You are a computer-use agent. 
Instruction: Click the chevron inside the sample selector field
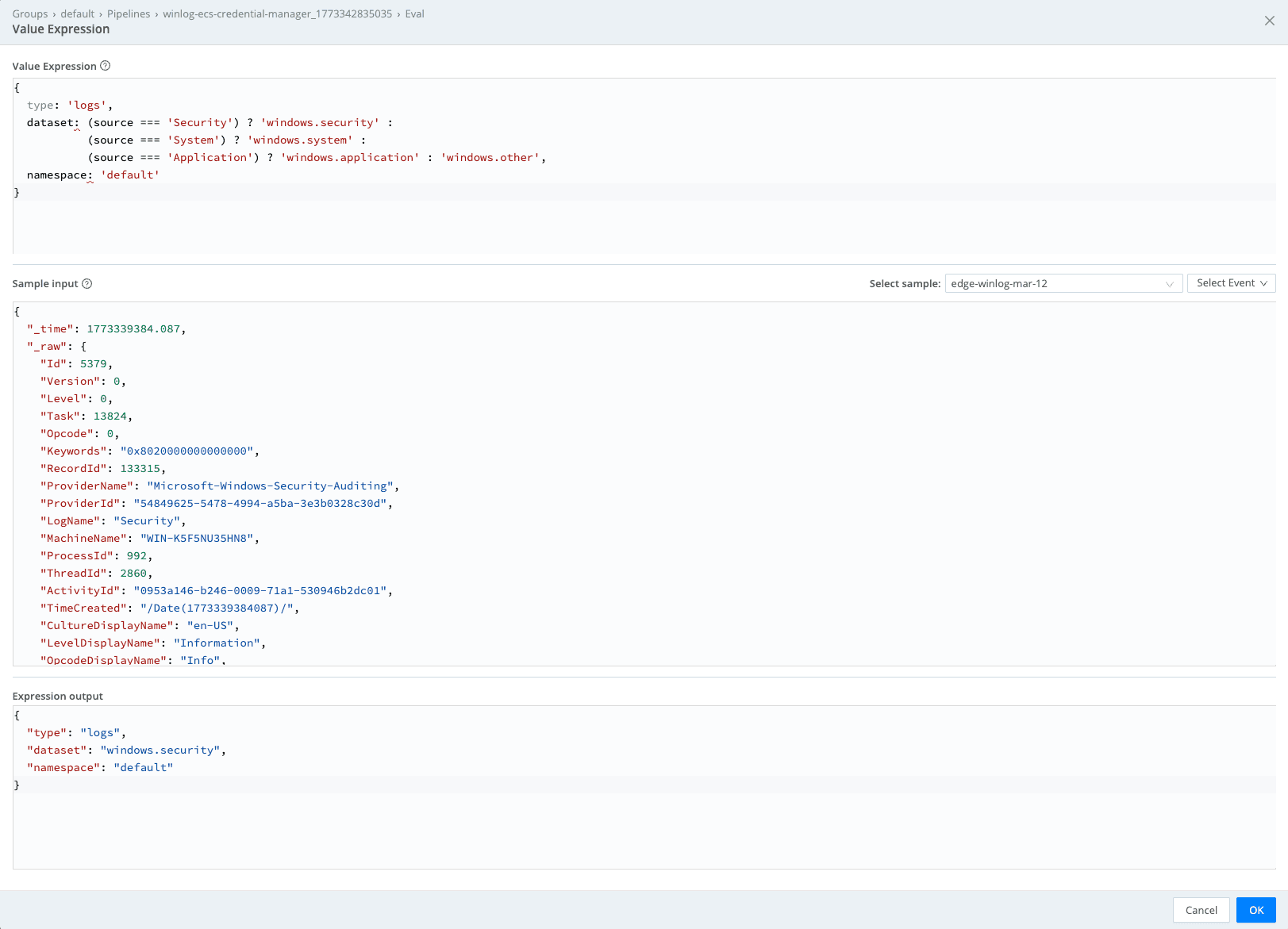(x=1170, y=282)
